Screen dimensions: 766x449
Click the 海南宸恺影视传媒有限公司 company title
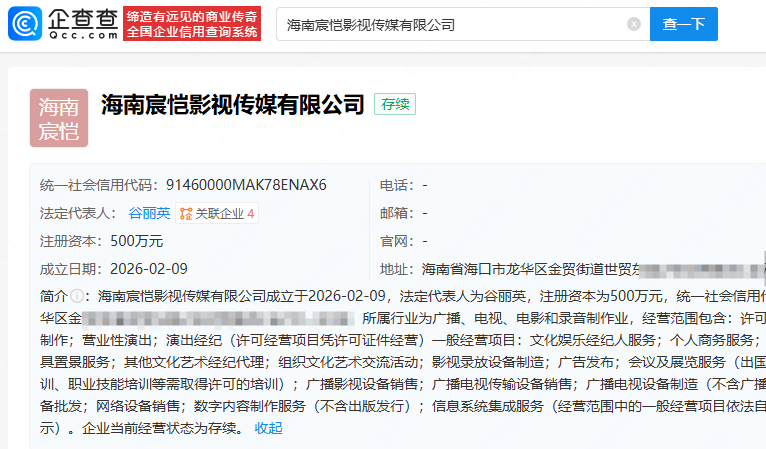pyautogui.click(x=233, y=104)
